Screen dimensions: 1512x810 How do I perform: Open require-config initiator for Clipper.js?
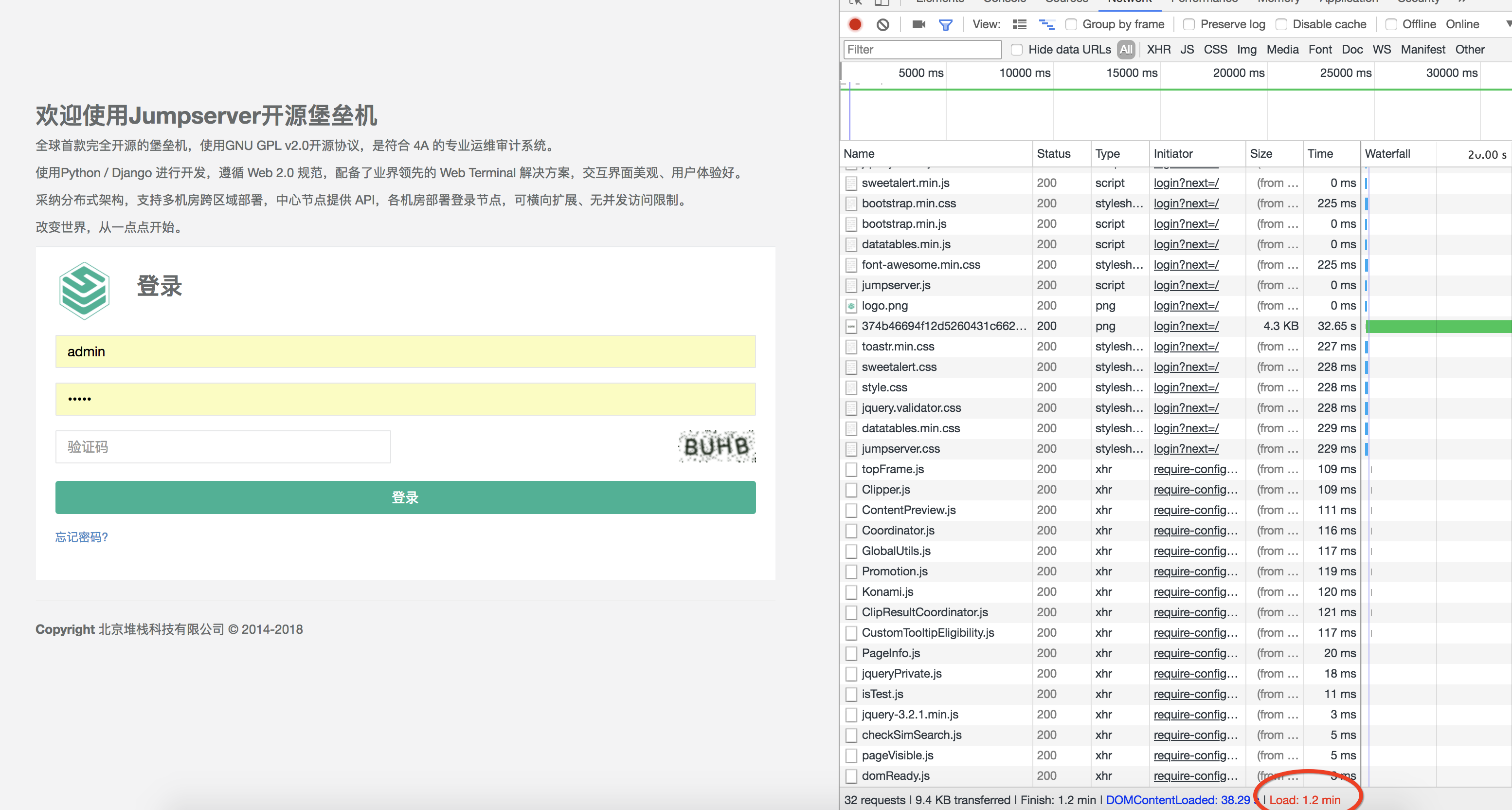(1195, 489)
